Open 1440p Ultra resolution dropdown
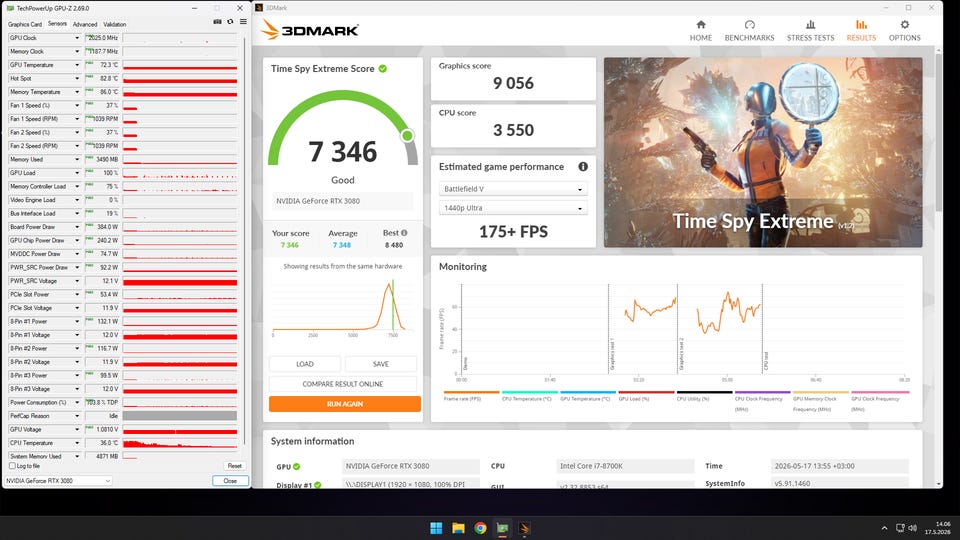Viewport: 960px width, 540px height. (513, 208)
